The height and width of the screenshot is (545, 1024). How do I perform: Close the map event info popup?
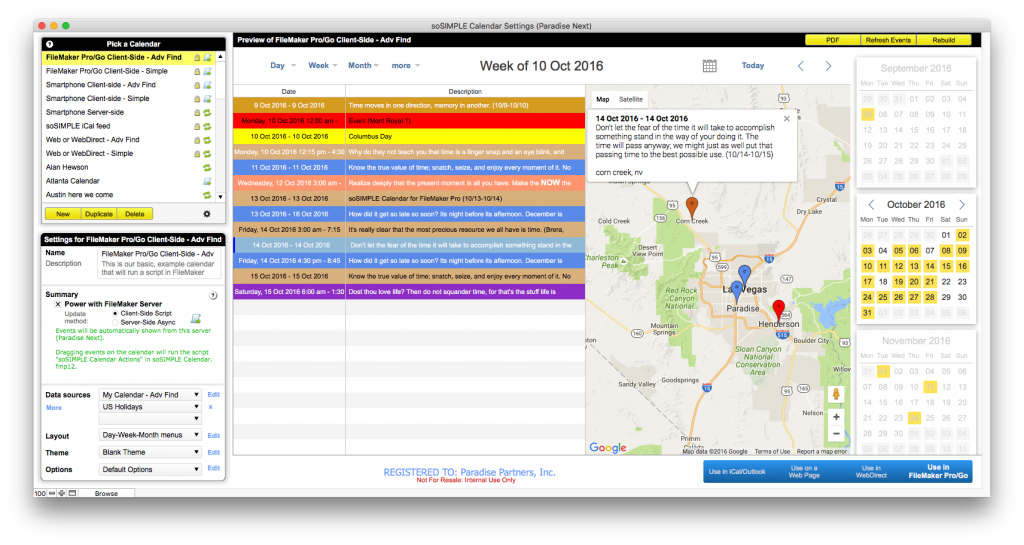[x=786, y=119]
